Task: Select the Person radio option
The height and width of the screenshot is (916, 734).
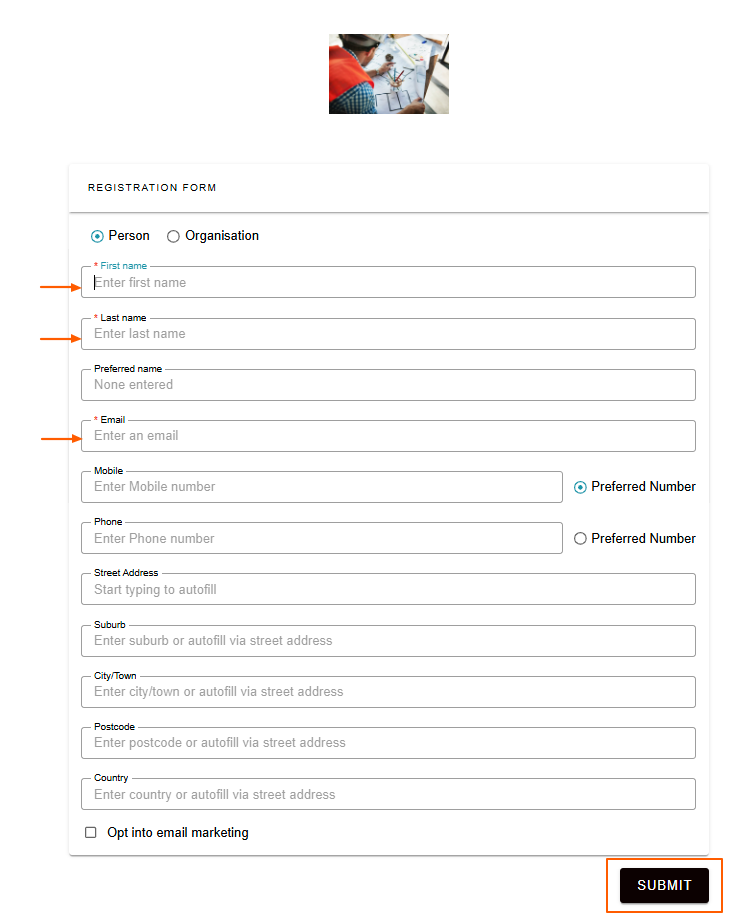Action: (97, 236)
